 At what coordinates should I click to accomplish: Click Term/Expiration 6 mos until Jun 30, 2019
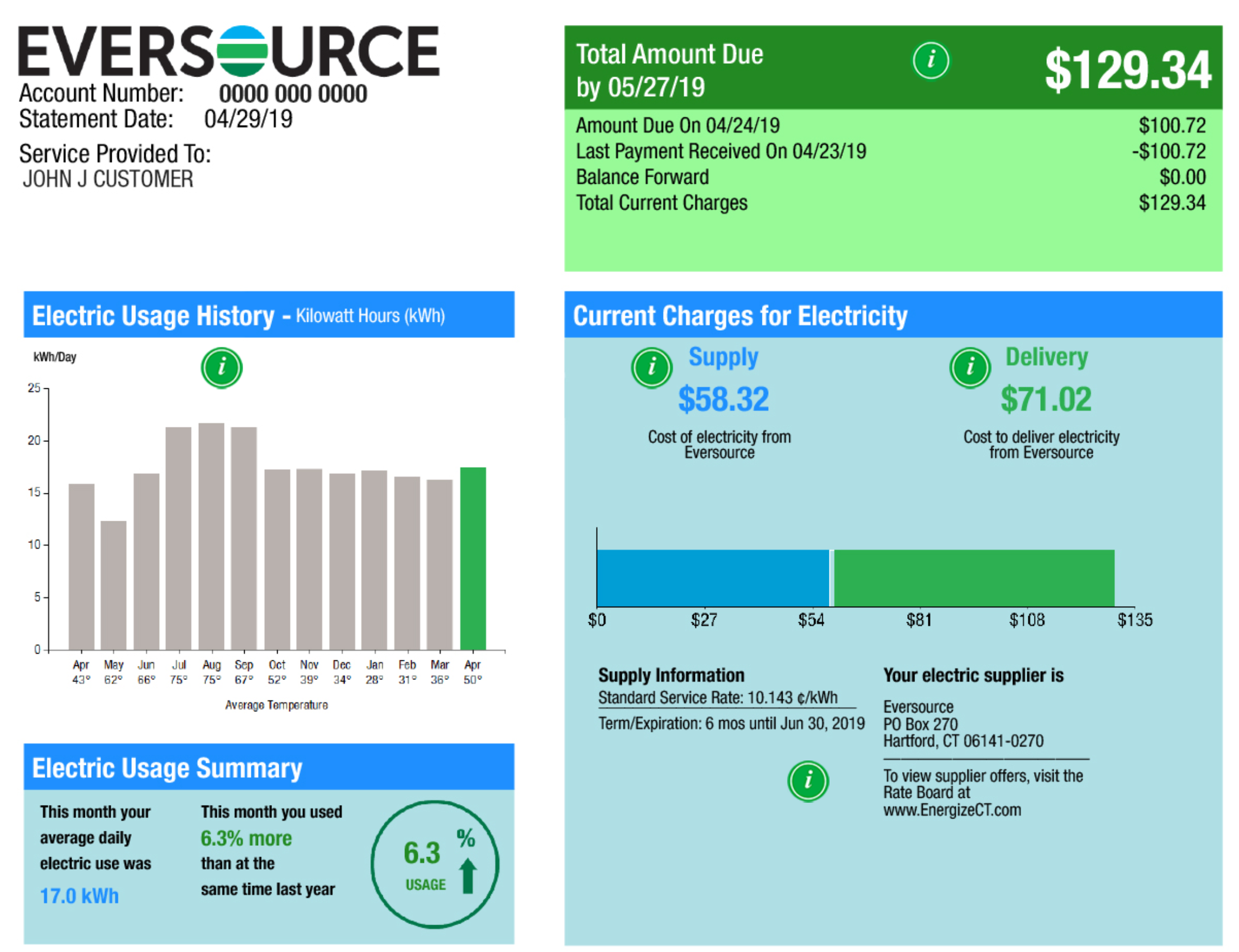pos(731,723)
